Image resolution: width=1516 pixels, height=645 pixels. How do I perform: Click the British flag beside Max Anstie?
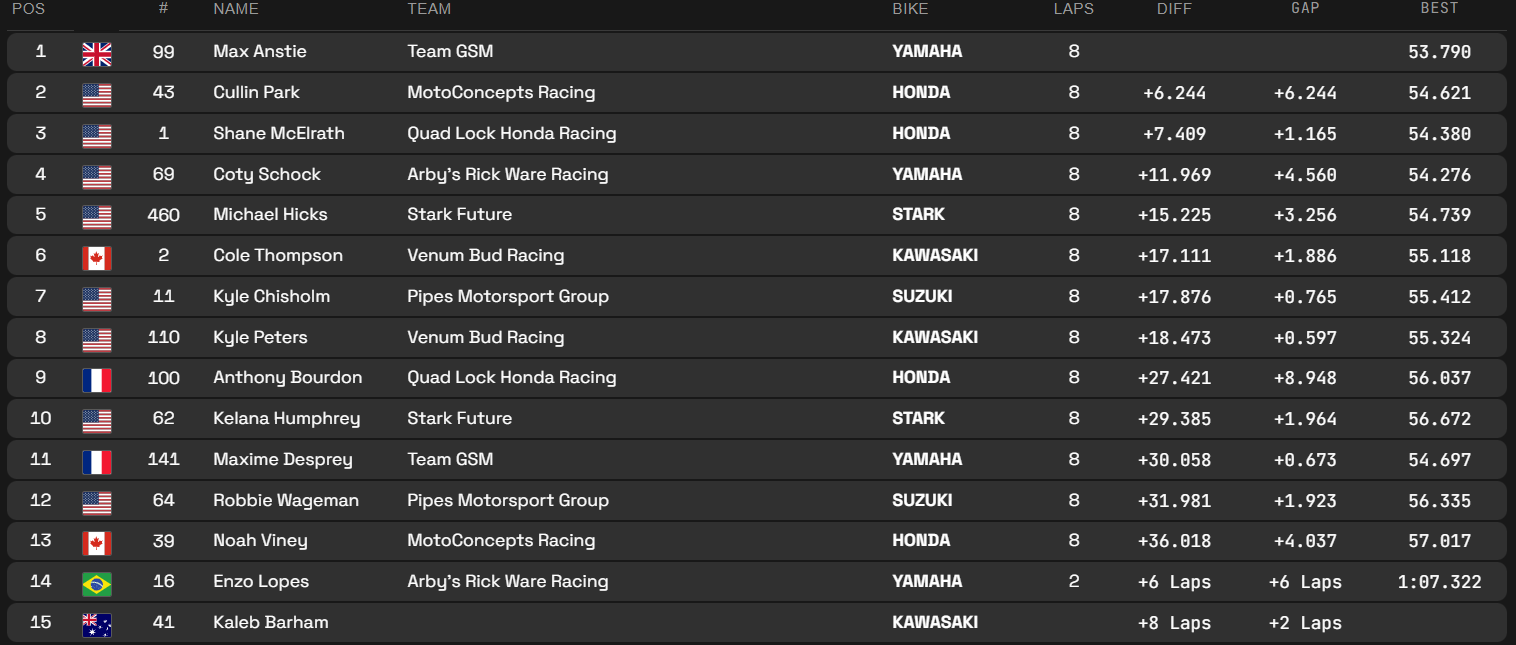click(x=97, y=54)
